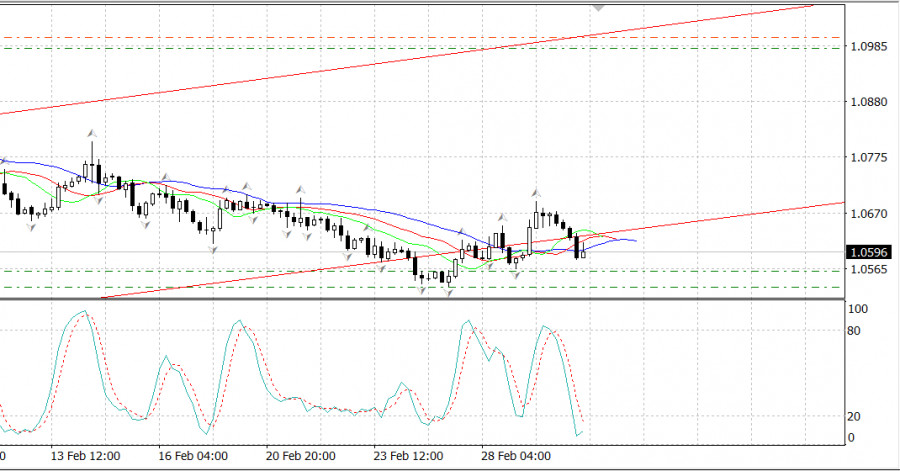
Task: Click the 20 Feb 20:00 time label
Action: (300, 456)
